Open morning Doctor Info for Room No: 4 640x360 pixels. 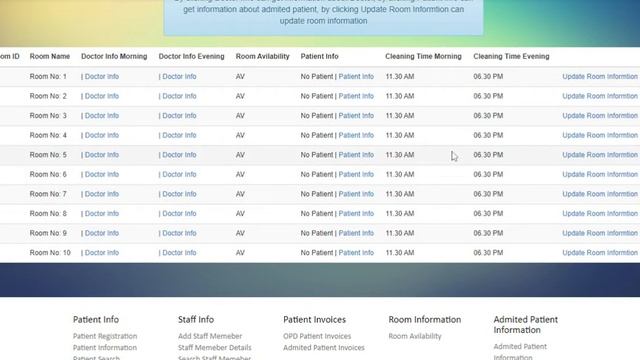102,135
